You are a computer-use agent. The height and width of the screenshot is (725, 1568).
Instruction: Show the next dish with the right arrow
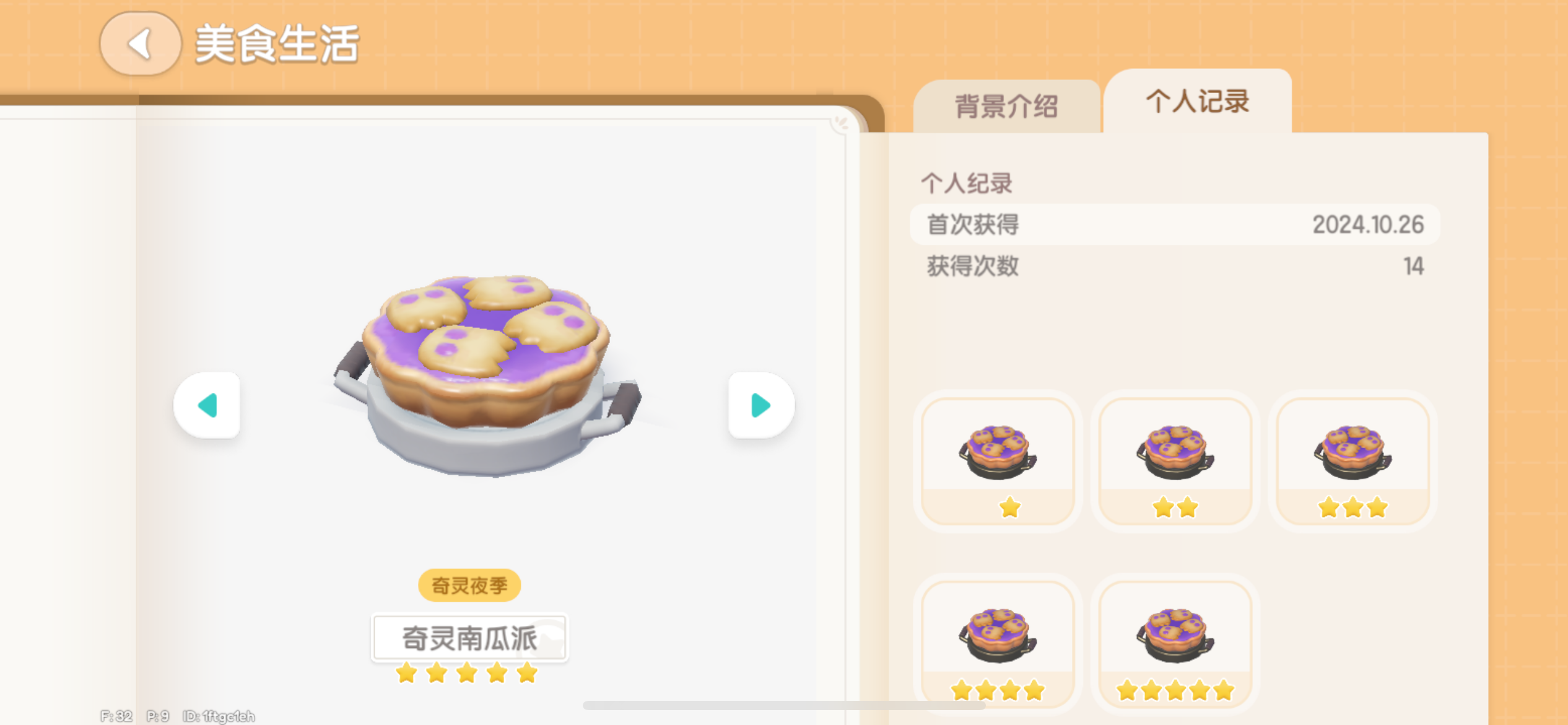click(x=761, y=406)
